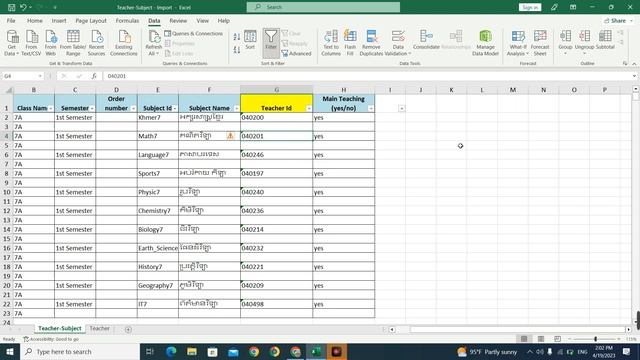640x360 pixels.
Task: Import From Text/CSV
Action: click(x=31, y=42)
